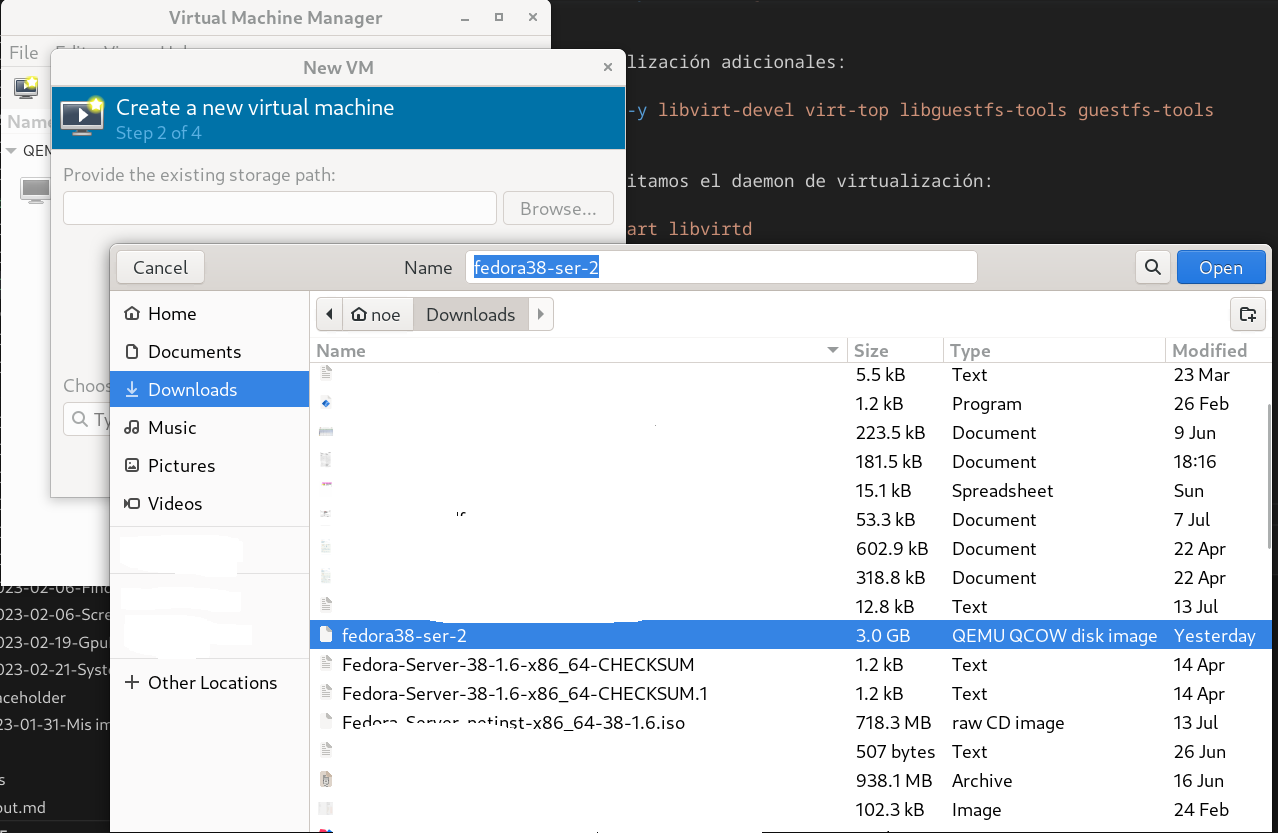This screenshot has height=833, width=1278.
Task: Sort files by the Modified column header
Action: pos(1217,350)
